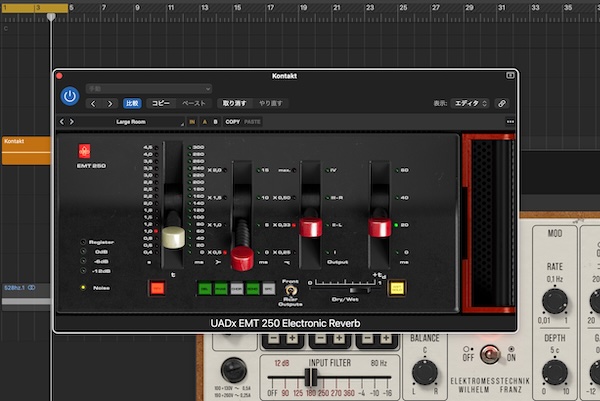Screen dimensions: 600x401
Task: Click the red Output program lever
Action: [310, 227]
